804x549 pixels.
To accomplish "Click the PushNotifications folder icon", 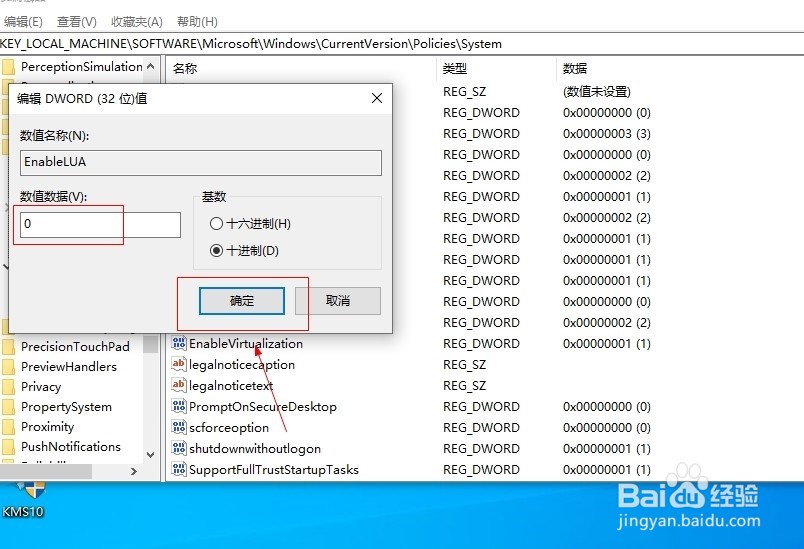I will coord(8,447).
